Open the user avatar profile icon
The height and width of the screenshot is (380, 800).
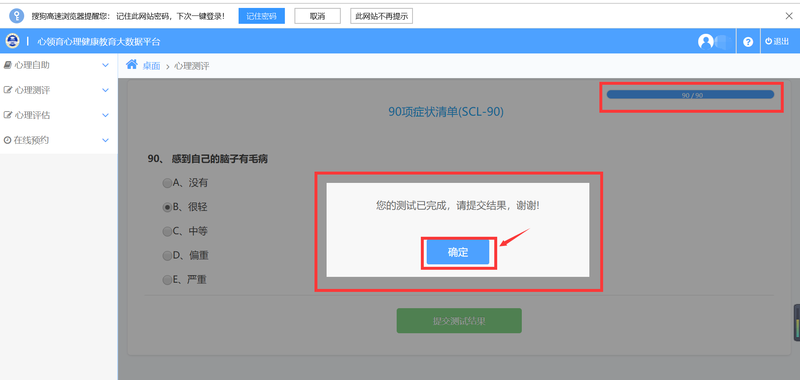(x=706, y=41)
